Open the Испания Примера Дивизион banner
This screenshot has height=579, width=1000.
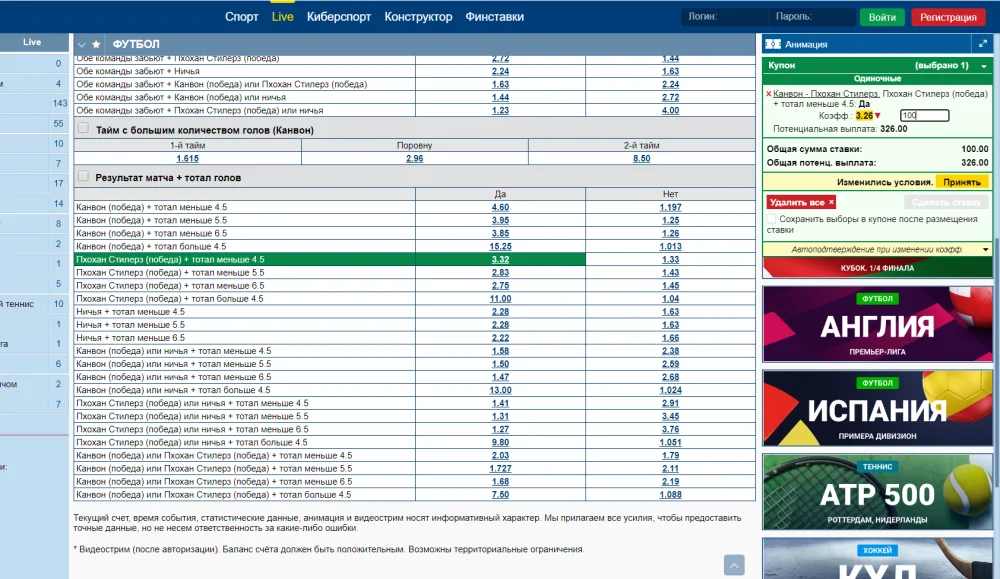coord(877,407)
